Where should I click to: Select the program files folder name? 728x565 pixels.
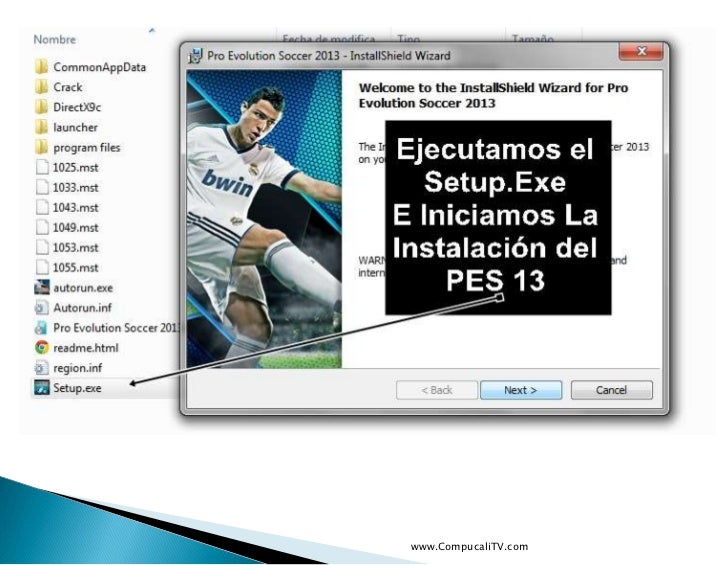[87, 148]
